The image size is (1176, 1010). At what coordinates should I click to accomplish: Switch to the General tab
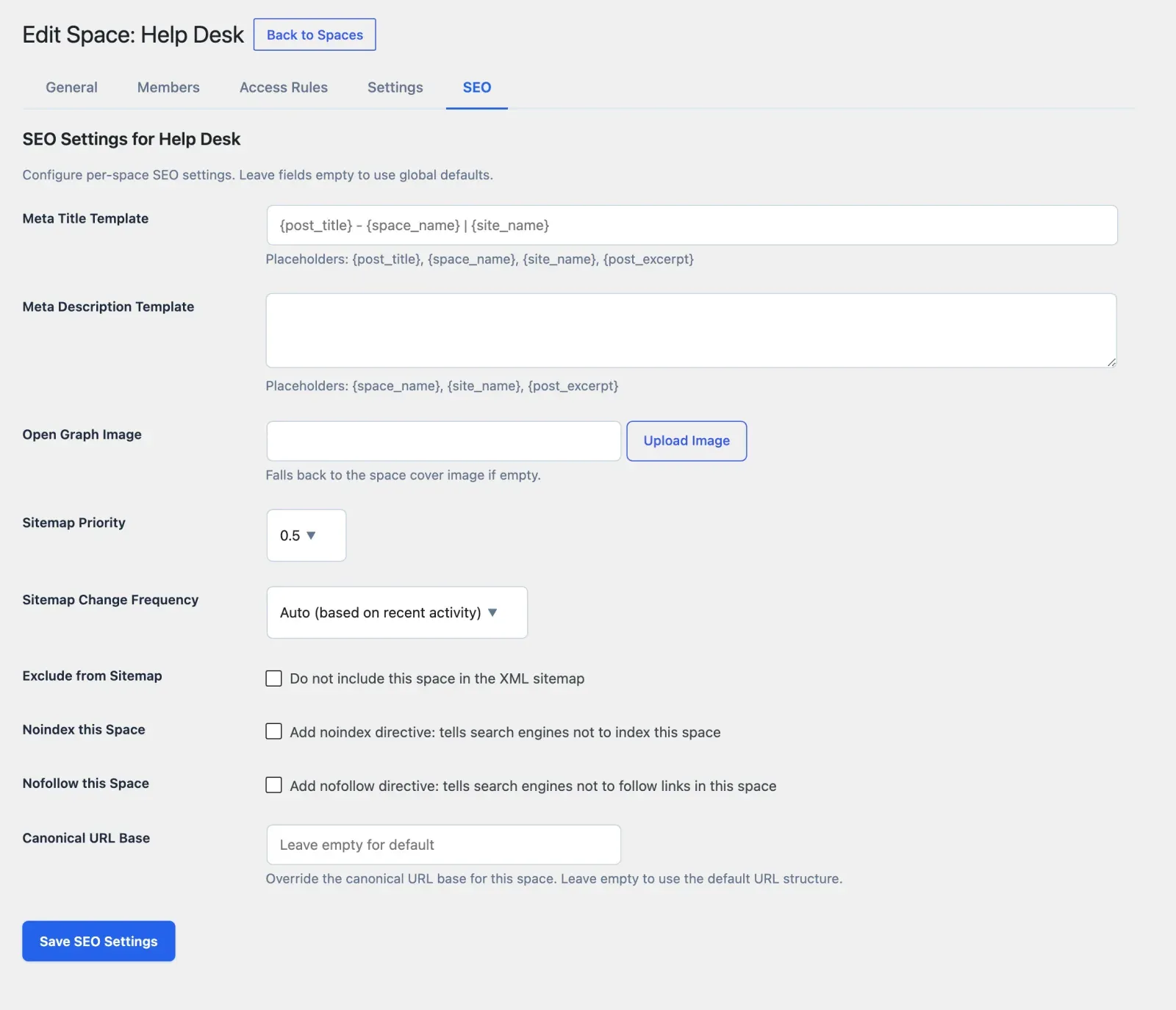point(71,87)
